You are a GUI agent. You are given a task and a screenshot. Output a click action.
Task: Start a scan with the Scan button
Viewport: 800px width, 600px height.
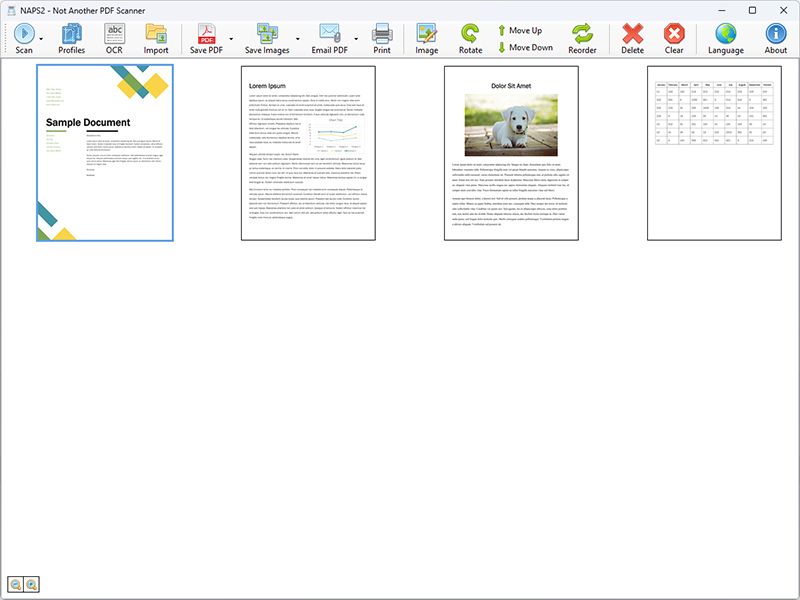[24, 39]
